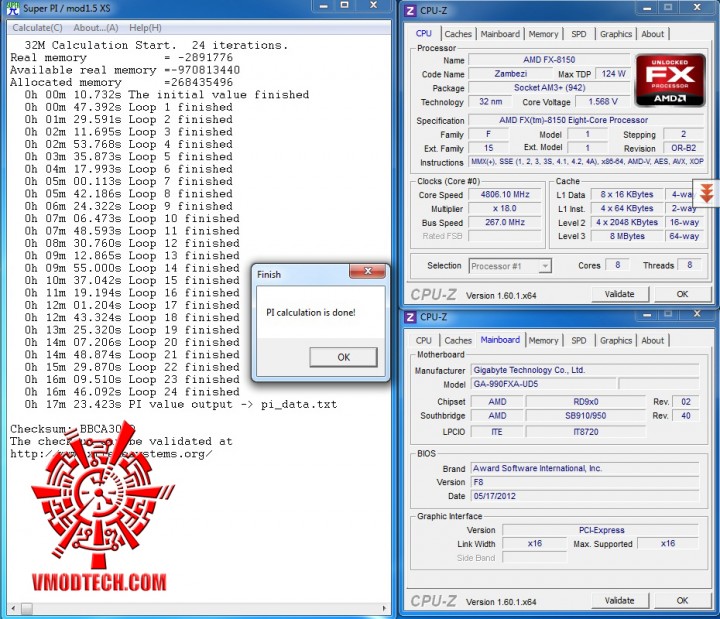Click OK in bottom CPU-Z window
This screenshot has width=720, height=619.
pos(682,601)
